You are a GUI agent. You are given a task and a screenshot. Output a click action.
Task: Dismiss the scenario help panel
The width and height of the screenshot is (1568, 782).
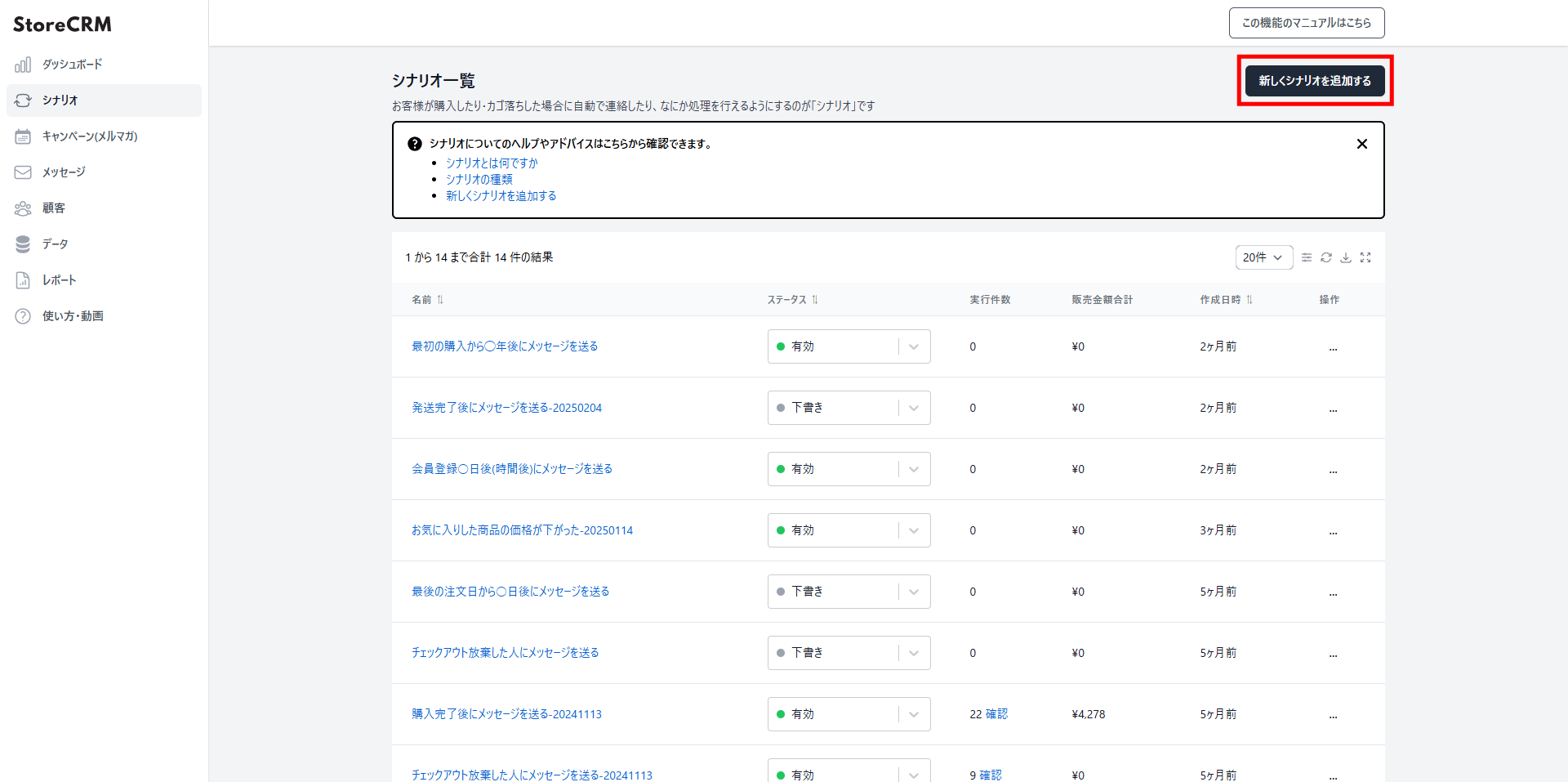click(x=1361, y=144)
